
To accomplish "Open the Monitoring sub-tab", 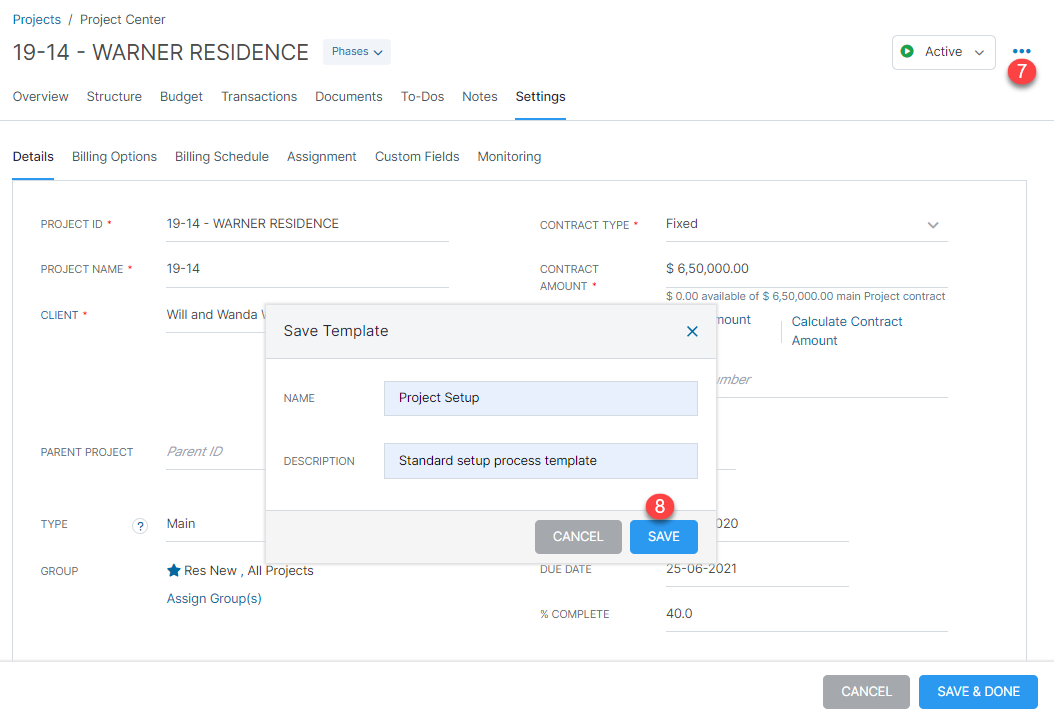I will (x=509, y=157).
